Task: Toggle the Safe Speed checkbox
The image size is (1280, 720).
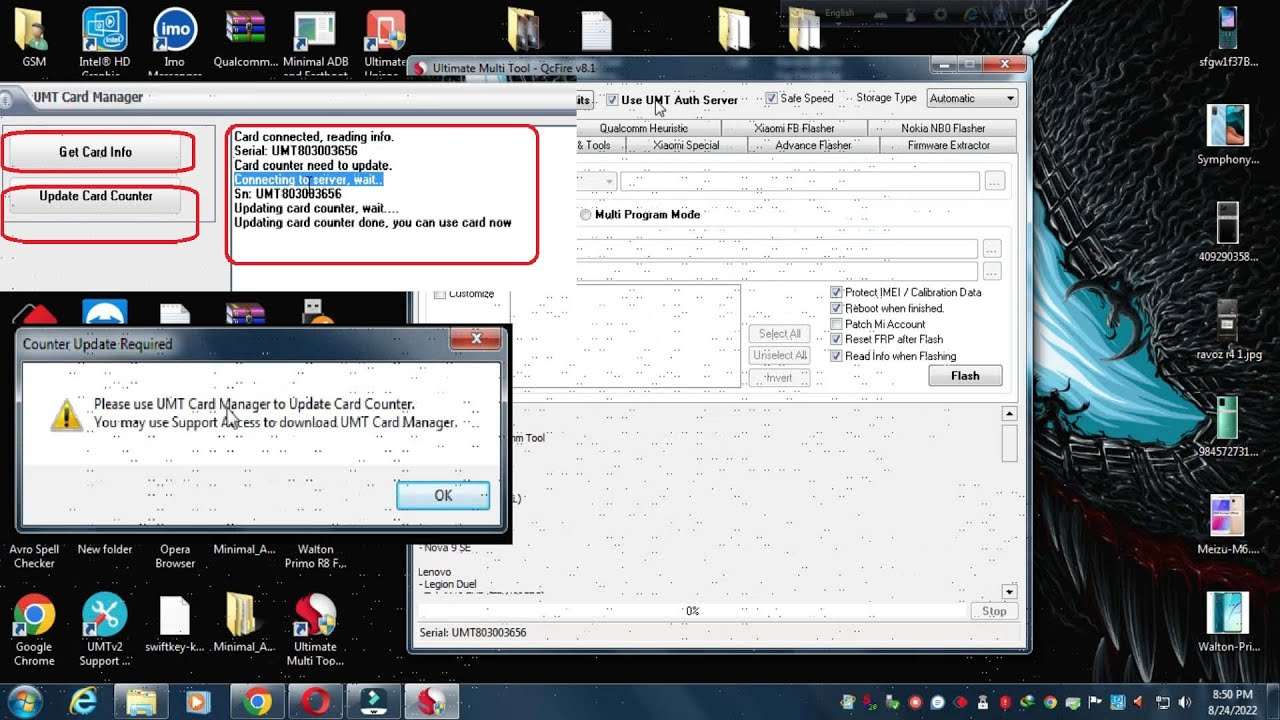Action: point(771,98)
